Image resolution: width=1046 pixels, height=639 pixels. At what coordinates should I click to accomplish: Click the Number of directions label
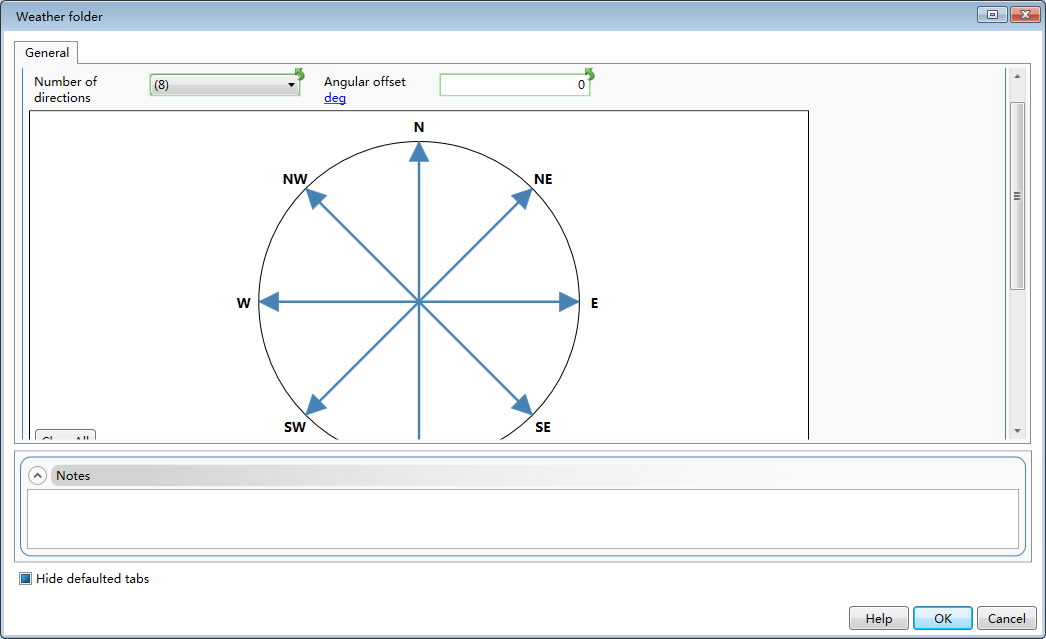(65, 89)
